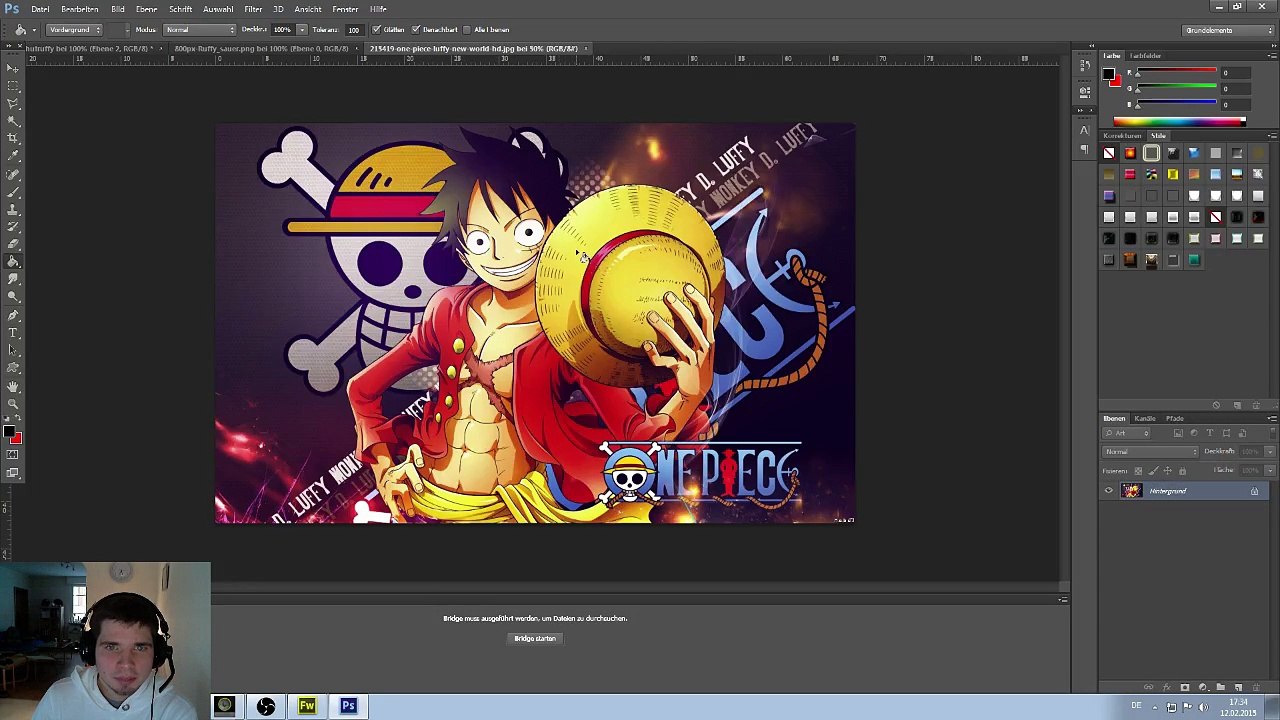1280x720 pixels.
Task: Click the Bridge starten button
Action: click(535, 638)
